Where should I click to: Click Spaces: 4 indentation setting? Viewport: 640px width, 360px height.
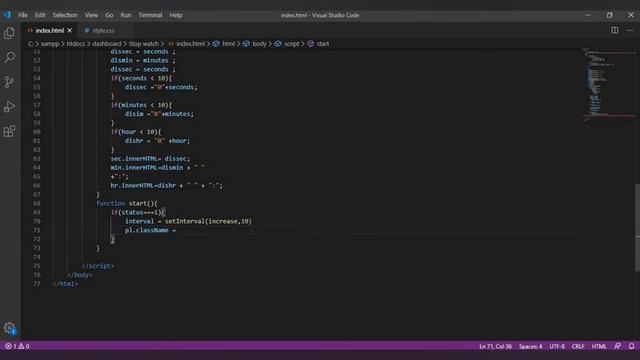(x=531, y=346)
